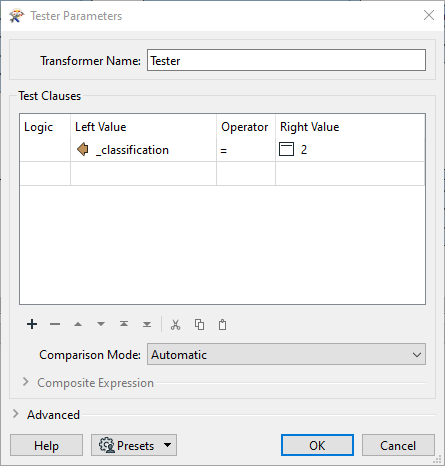
Task: Cut clause with scissors icon
Action: 176,324
